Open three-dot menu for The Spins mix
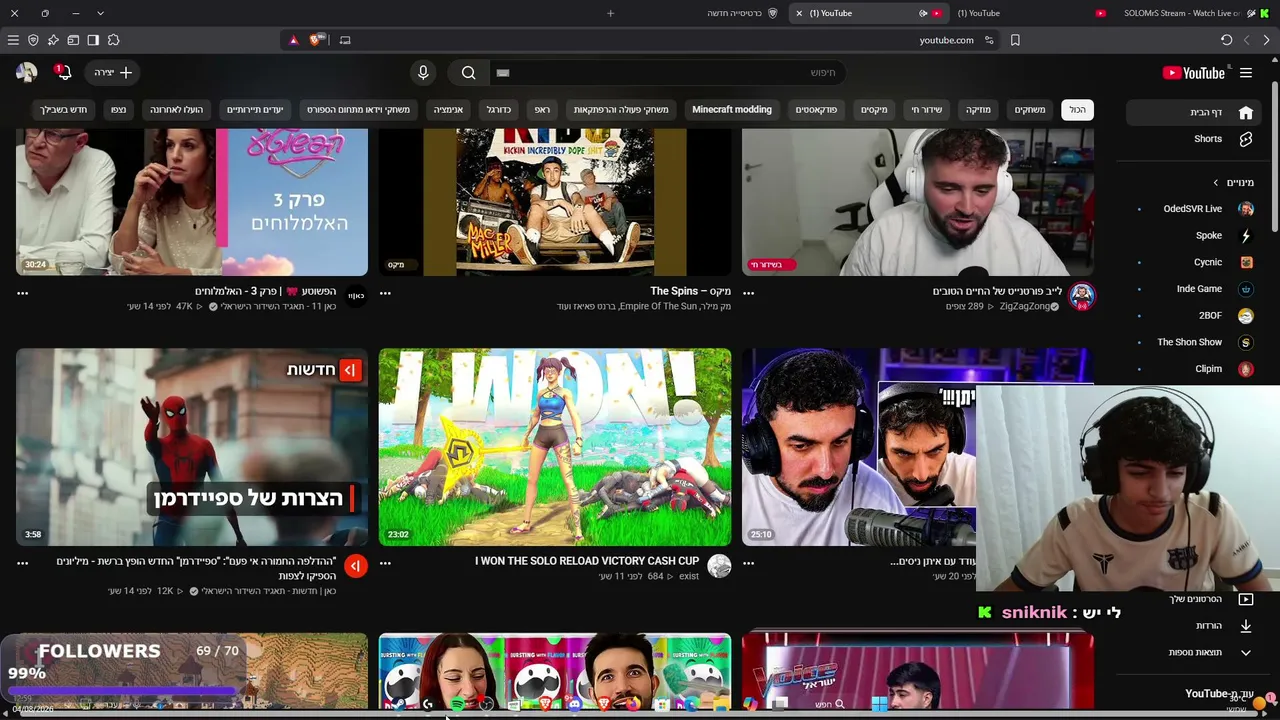1280x720 pixels. [386, 293]
